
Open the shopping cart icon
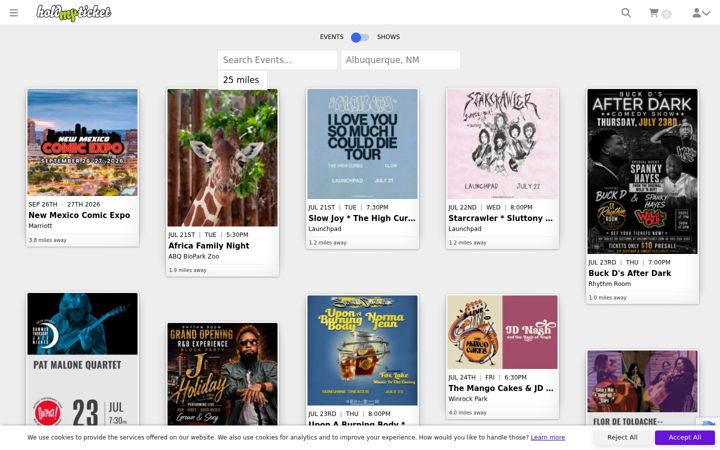653,13
